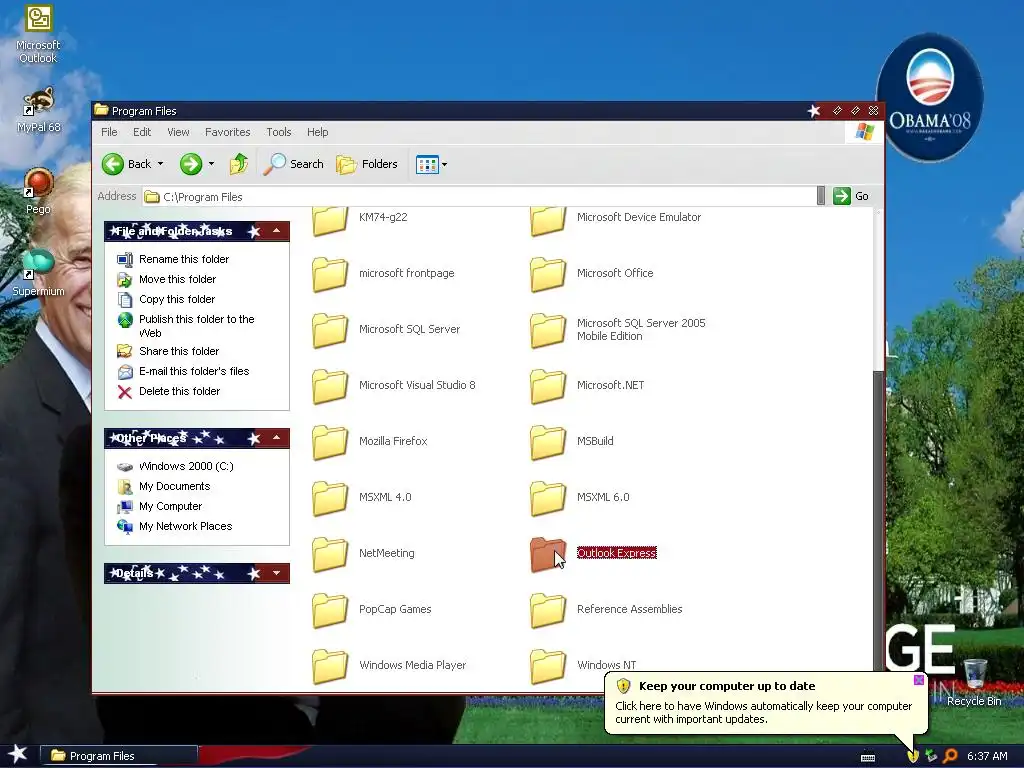The height and width of the screenshot is (768, 1024).
Task: Open the Views dropdown arrow
Action: pyautogui.click(x=445, y=165)
